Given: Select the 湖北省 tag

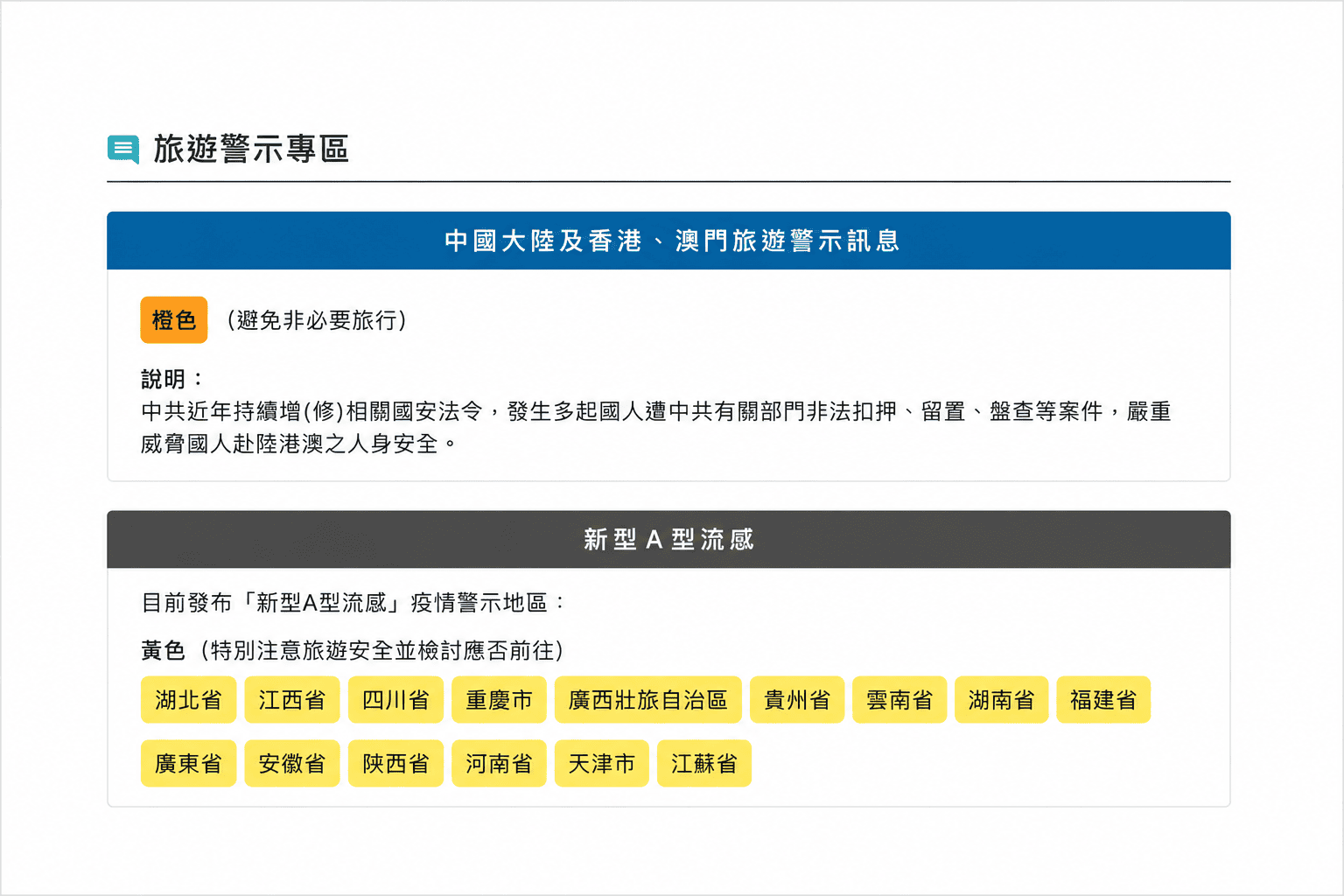Looking at the screenshot, I should pos(189,700).
